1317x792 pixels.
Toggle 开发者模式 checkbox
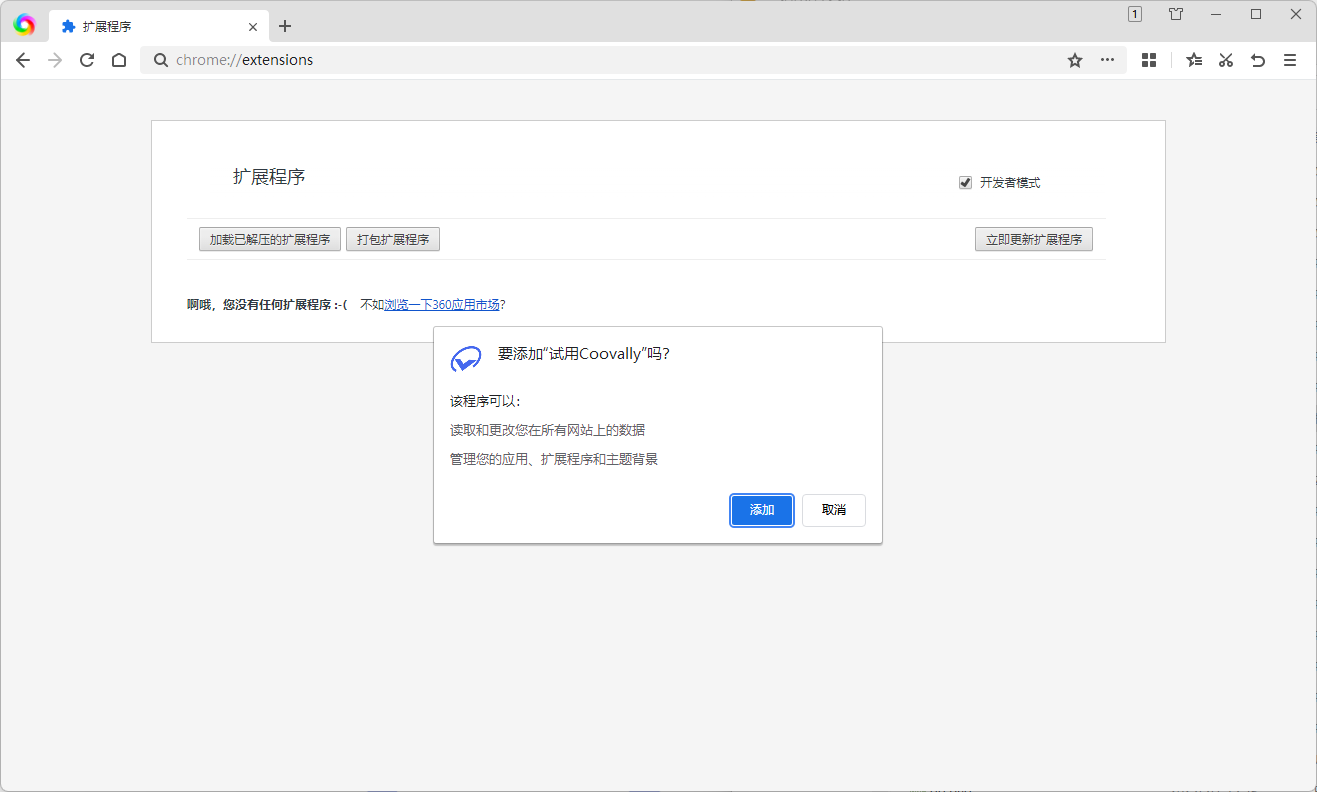coord(965,183)
